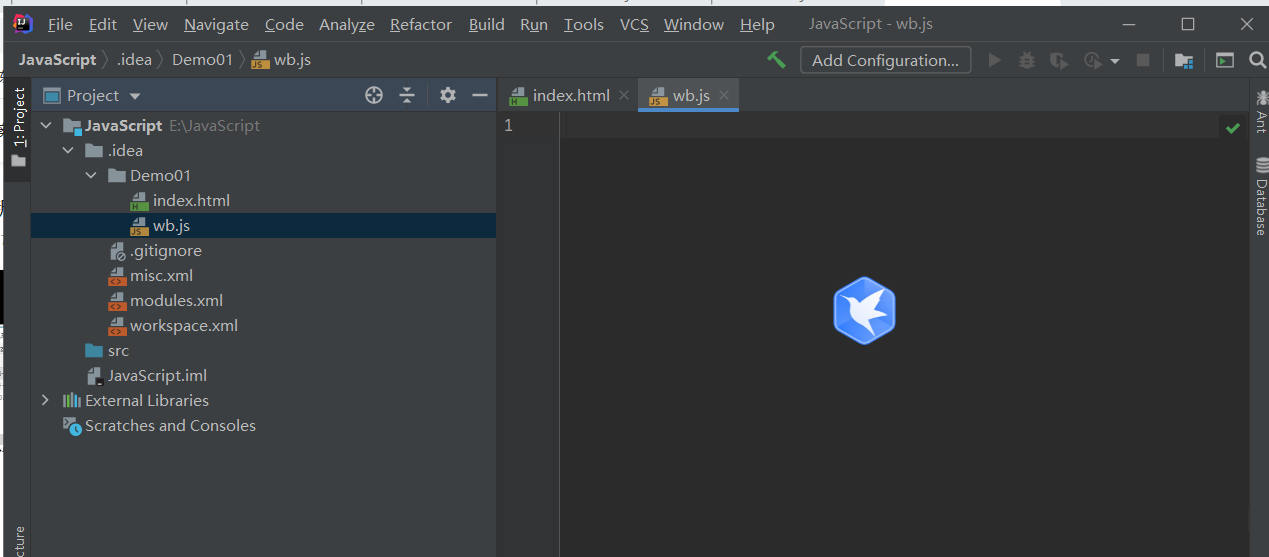Click the blue bird floating icon
Viewport: 1269px width, 557px height.
(x=864, y=311)
